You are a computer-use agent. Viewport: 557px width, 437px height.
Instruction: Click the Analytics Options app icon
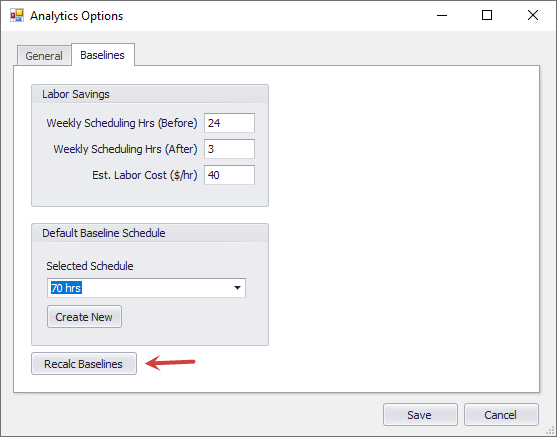point(17,15)
